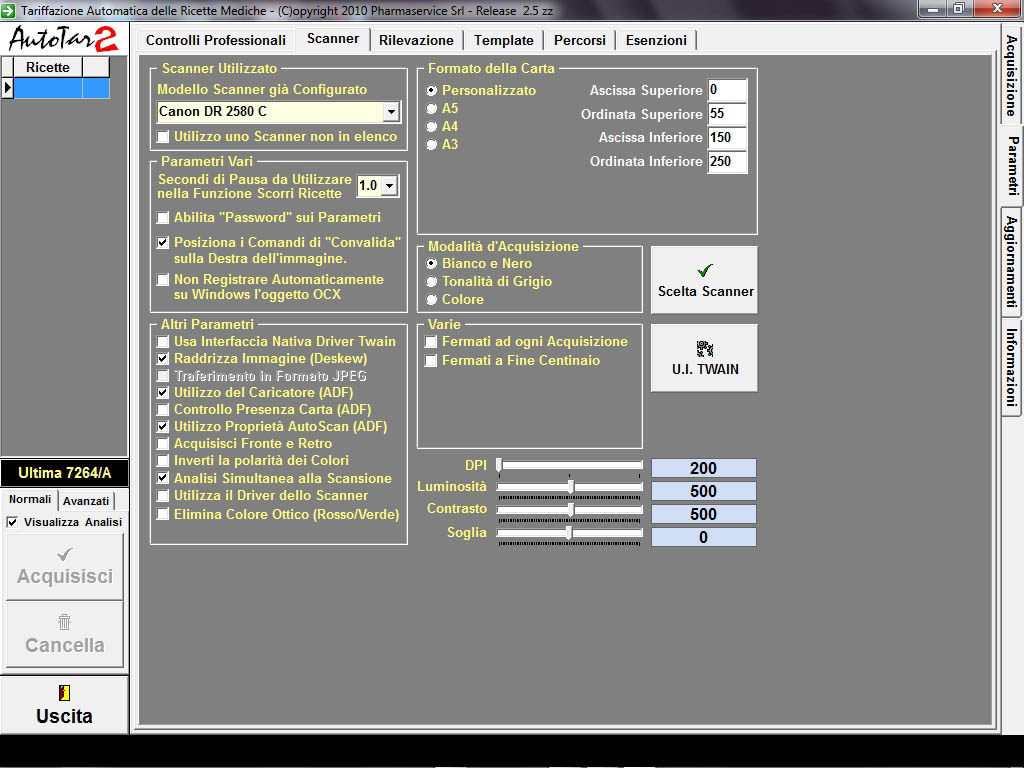Click the application icon in title bar

pyautogui.click(x=9, y=9)
